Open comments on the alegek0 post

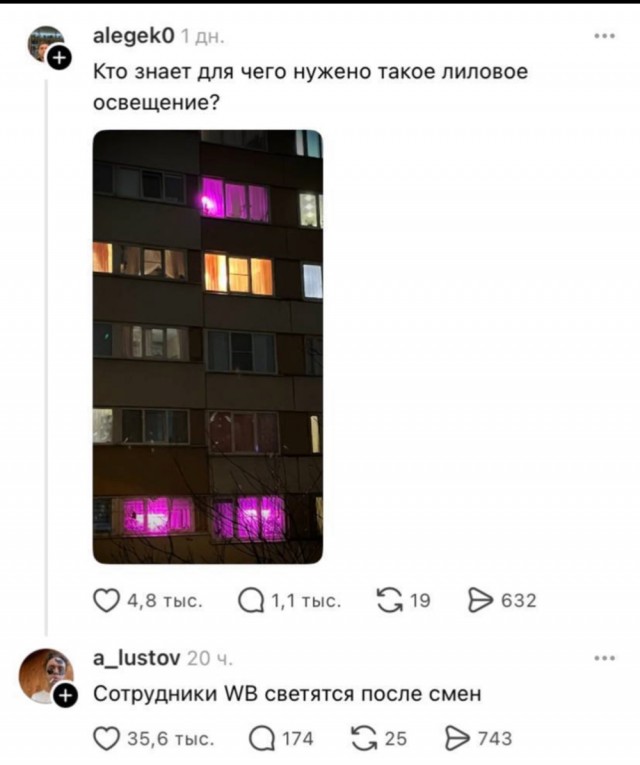[x=251, y=600]
